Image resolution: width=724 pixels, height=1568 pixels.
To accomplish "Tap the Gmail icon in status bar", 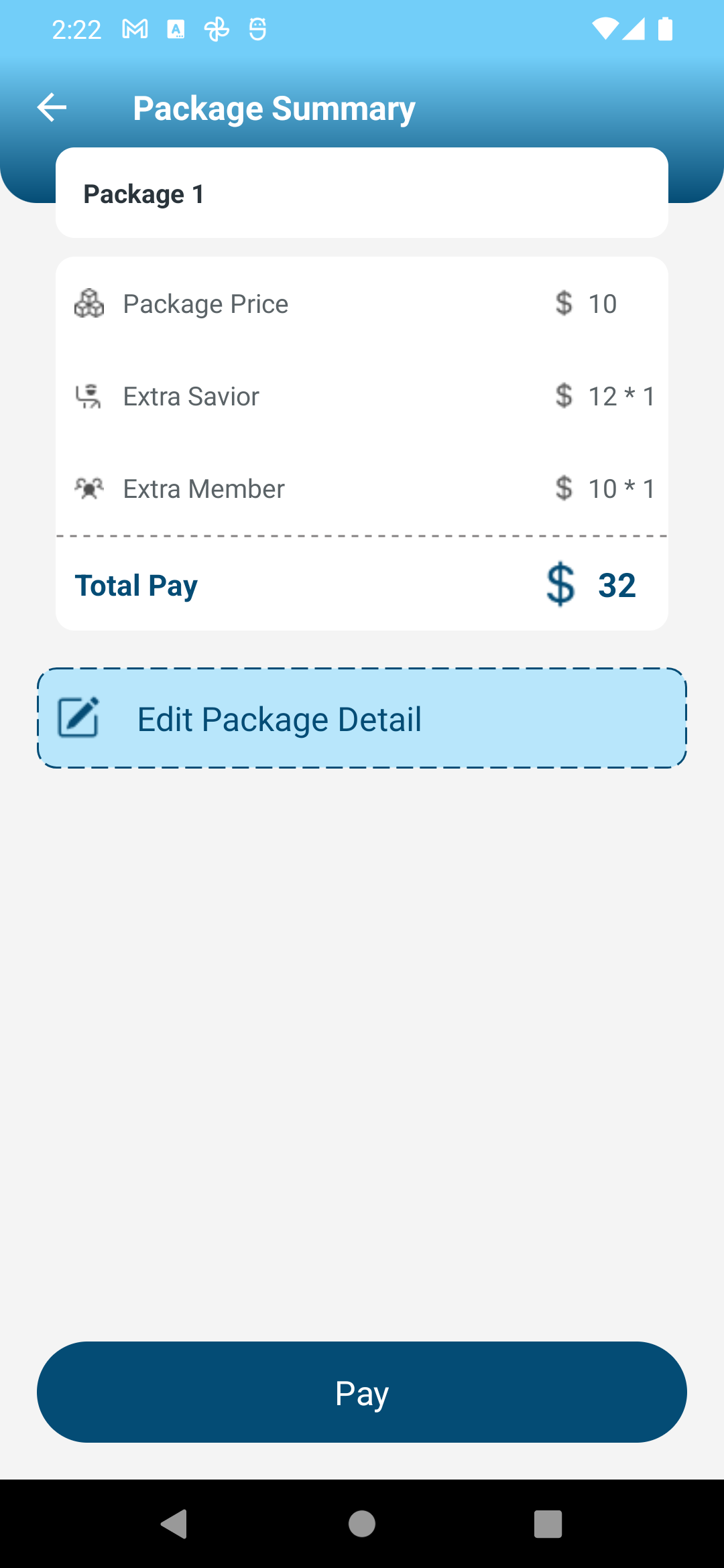I will [135, 29].
